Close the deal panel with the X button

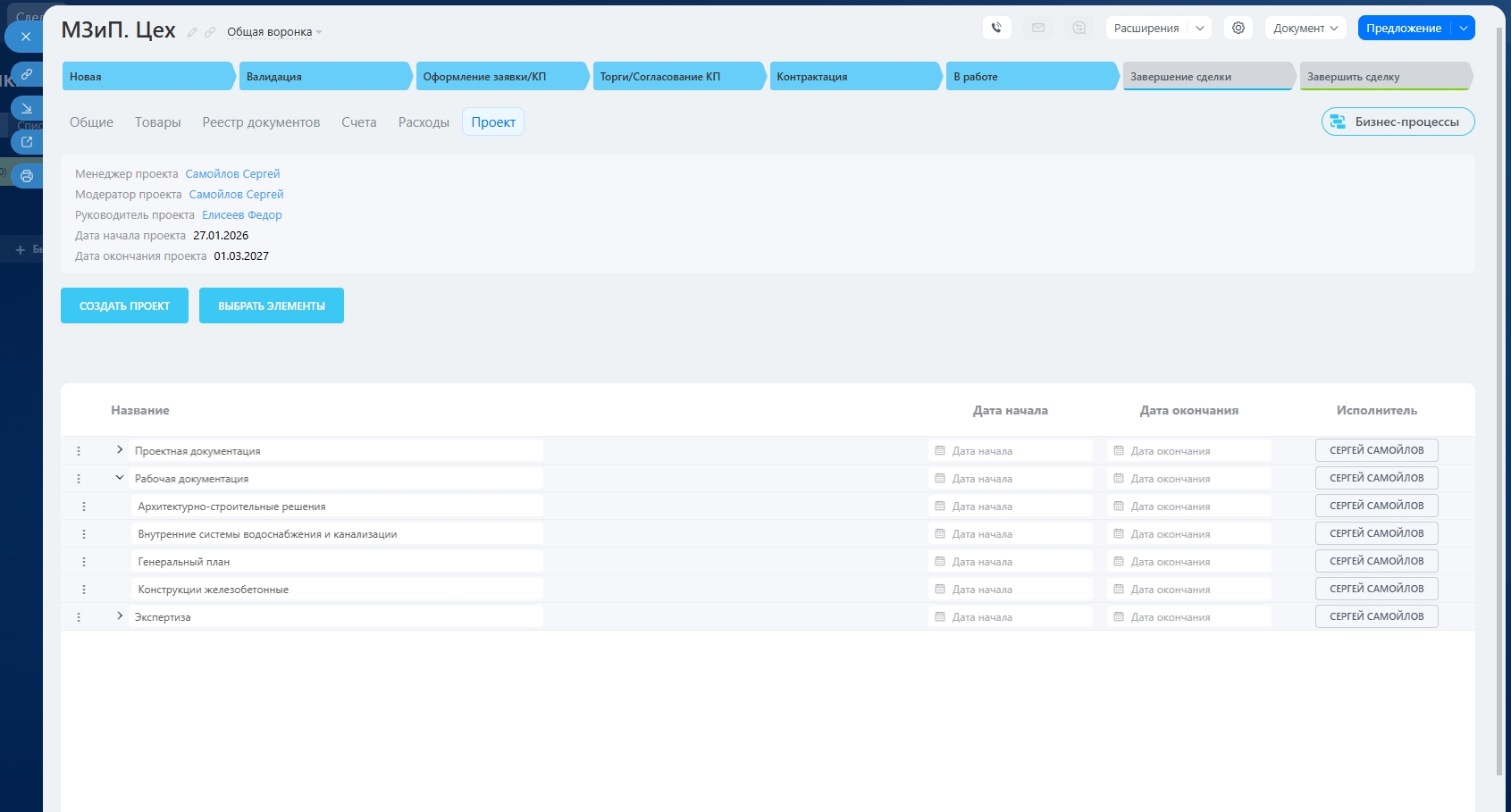(x=25, y=37)
